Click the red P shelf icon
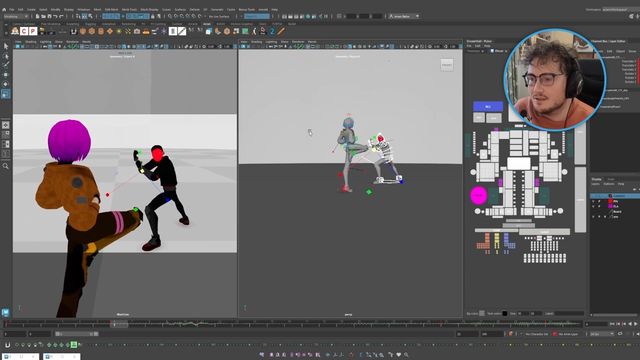640x360 pixels. (x=33, y=31)
